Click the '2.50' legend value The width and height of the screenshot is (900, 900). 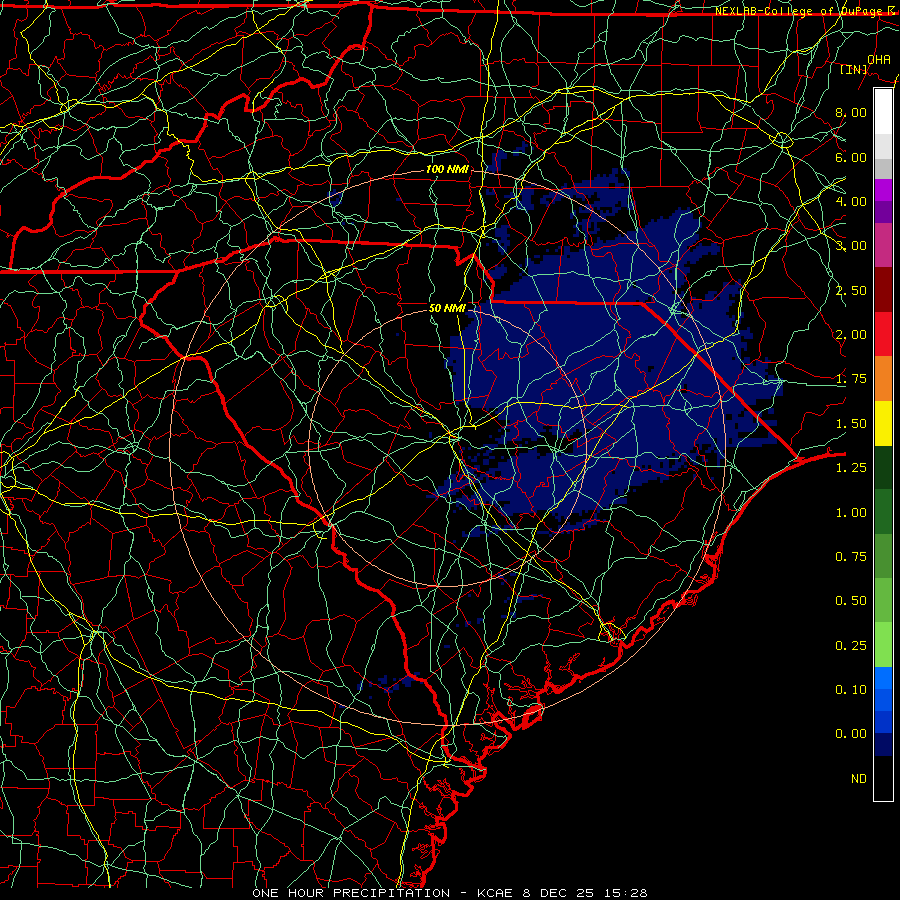coord(851,290)
